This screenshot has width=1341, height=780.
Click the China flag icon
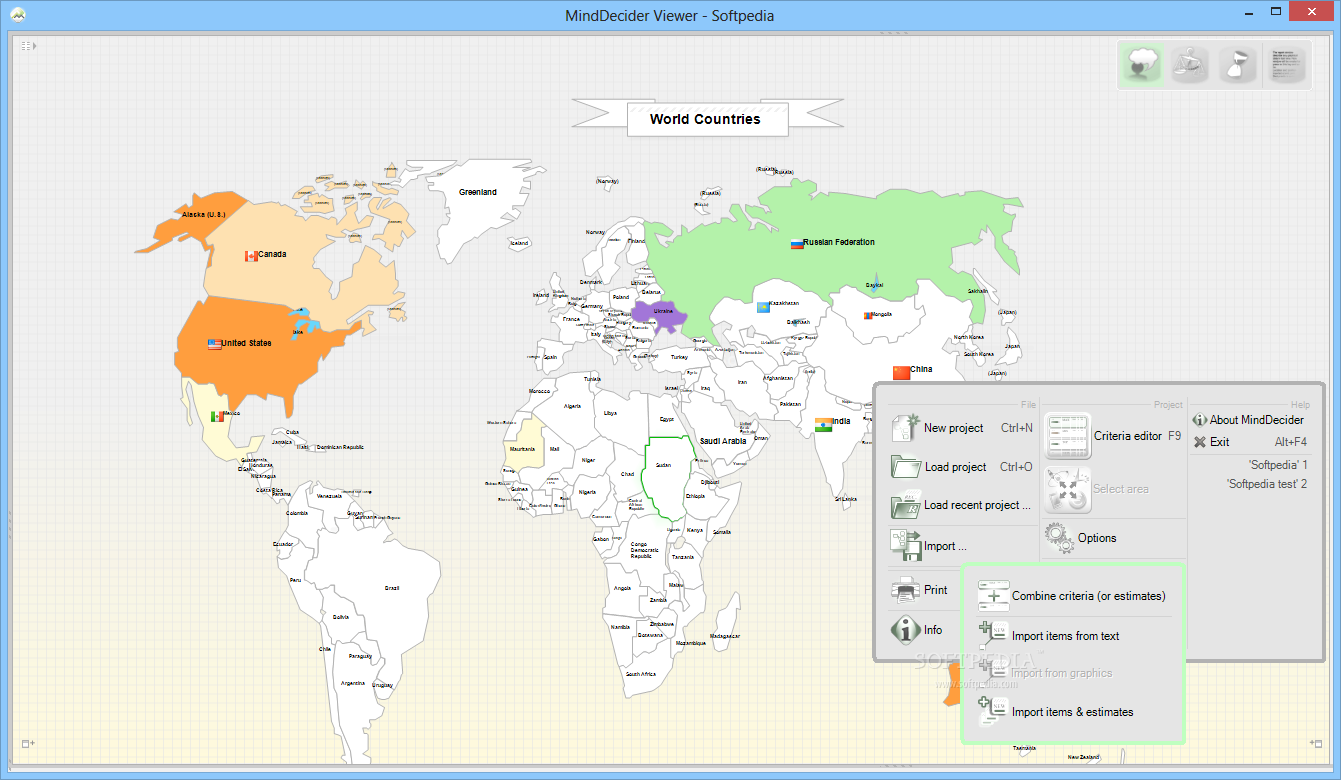[901, 372]
